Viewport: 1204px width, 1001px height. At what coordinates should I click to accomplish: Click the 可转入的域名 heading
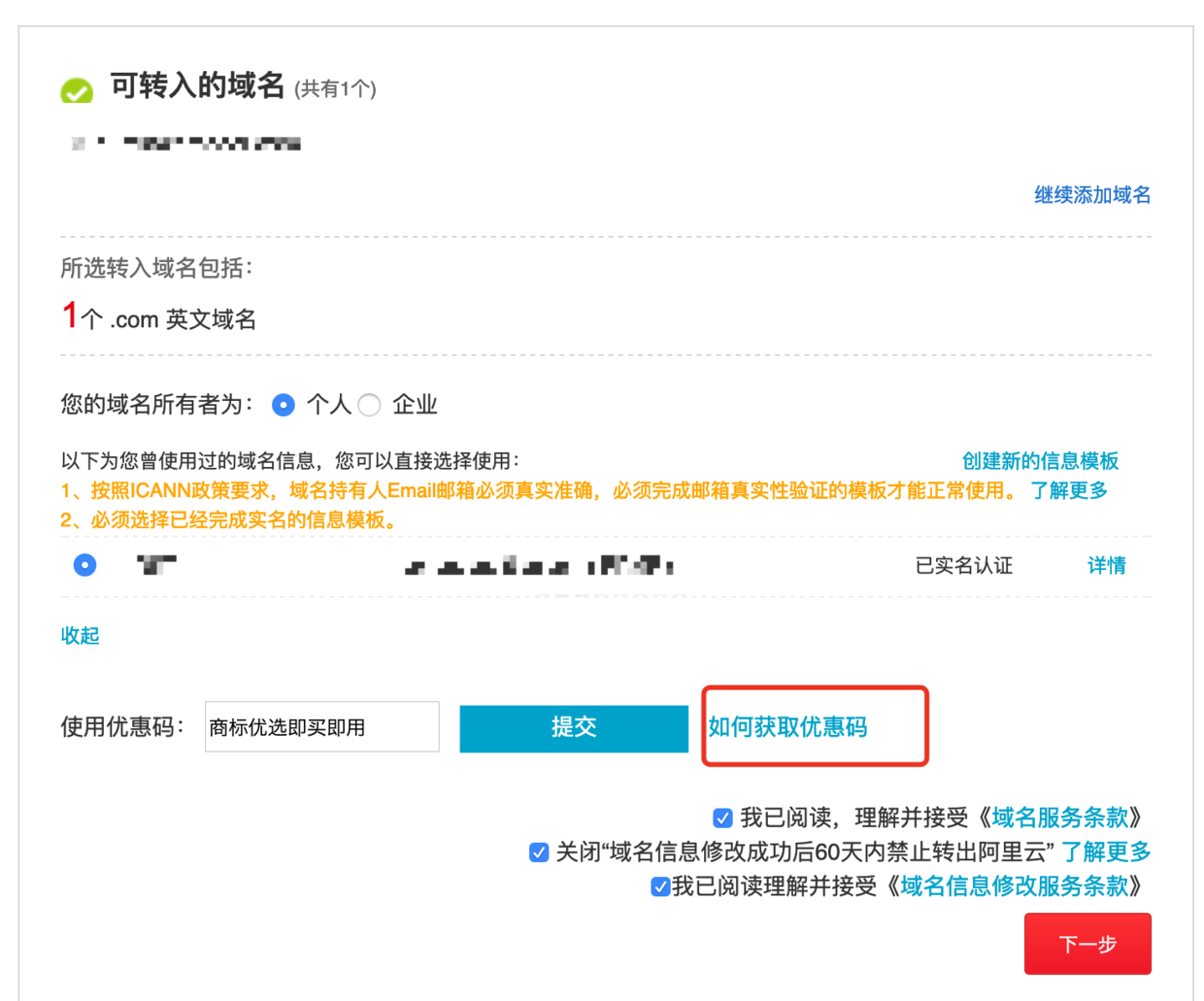coord(197,86)
